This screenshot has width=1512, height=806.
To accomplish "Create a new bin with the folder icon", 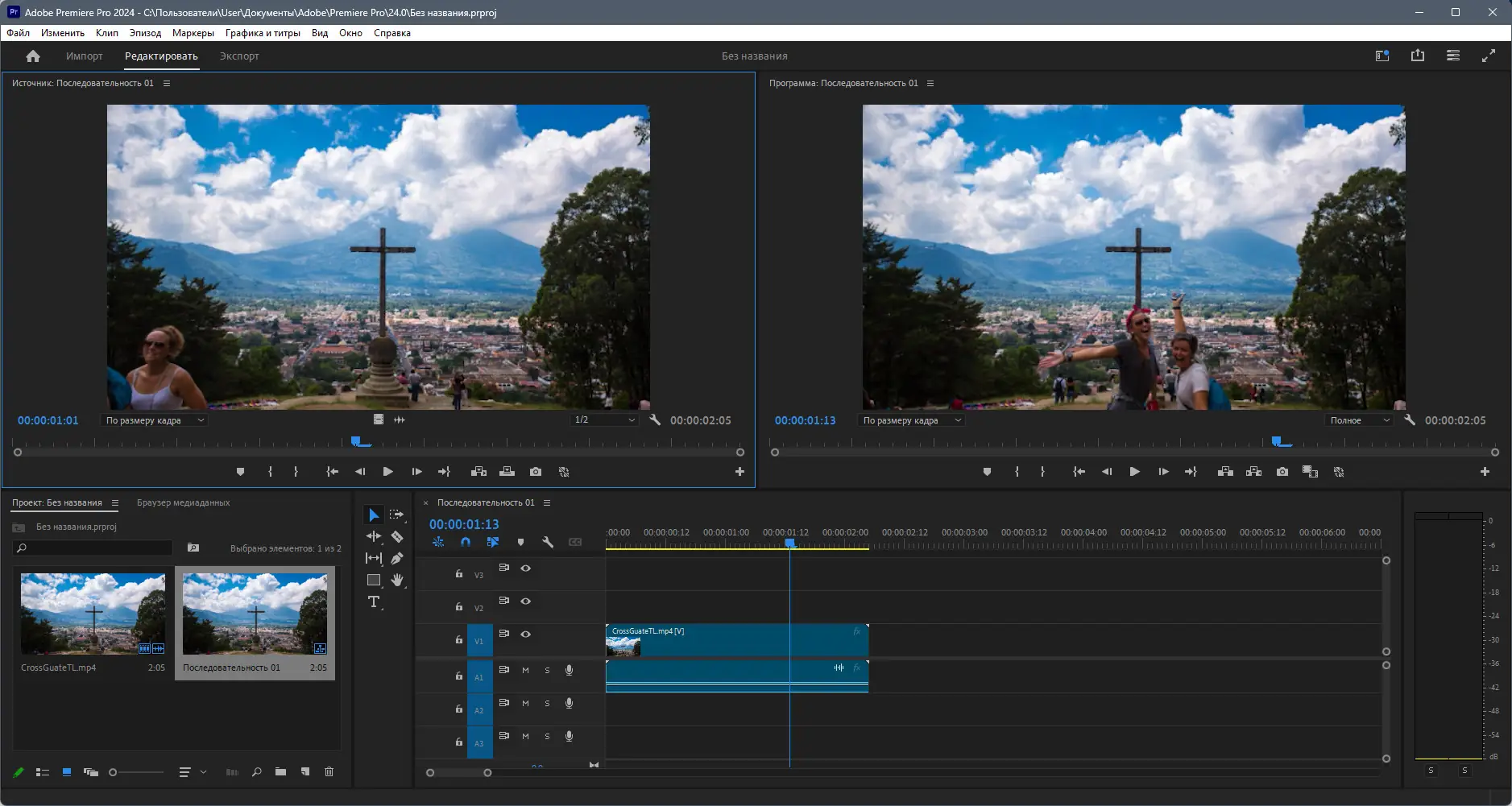I will pyautogui.click(x=280, y=771).
